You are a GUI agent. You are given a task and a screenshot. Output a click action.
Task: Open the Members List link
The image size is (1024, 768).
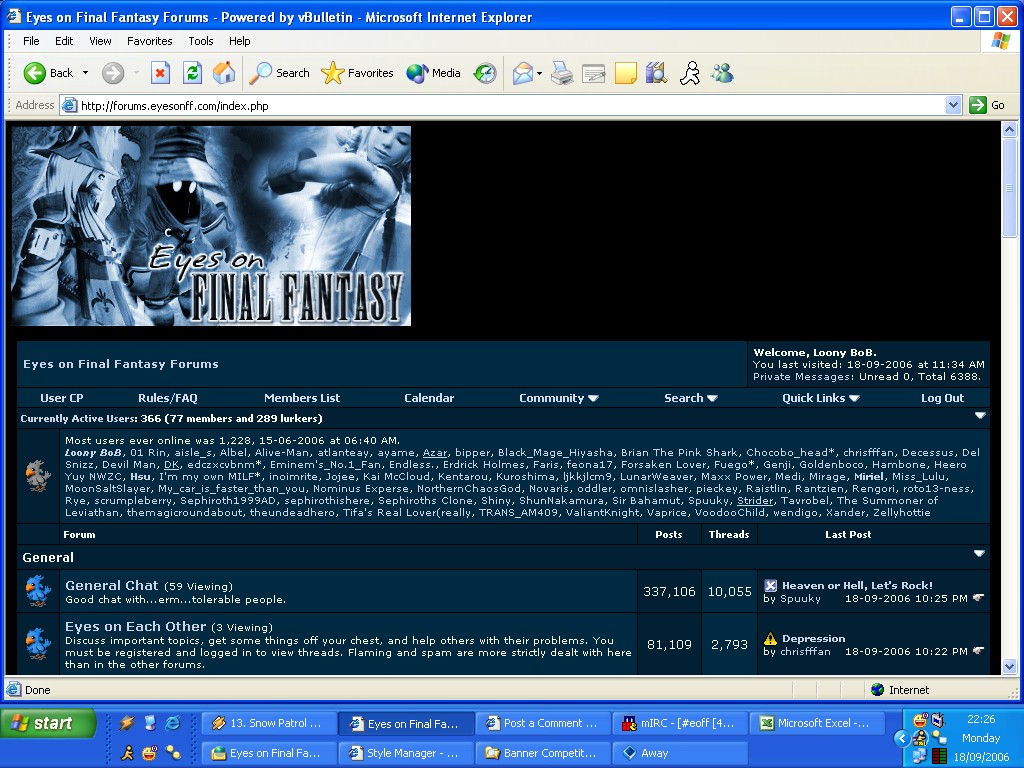[302, 398]
